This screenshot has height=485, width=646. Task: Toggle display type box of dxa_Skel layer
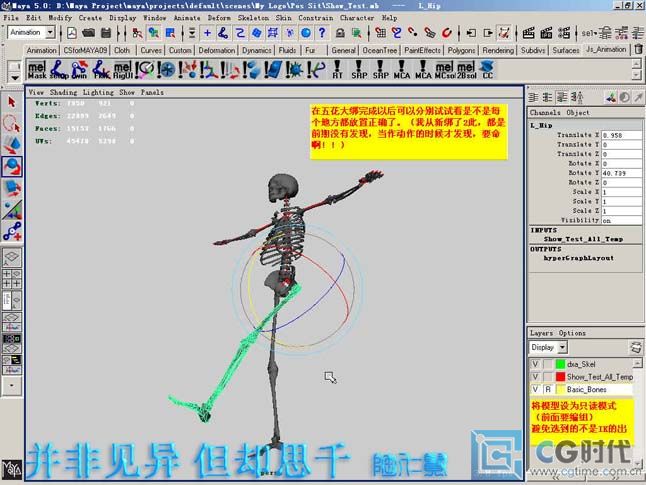coord(548,364)
